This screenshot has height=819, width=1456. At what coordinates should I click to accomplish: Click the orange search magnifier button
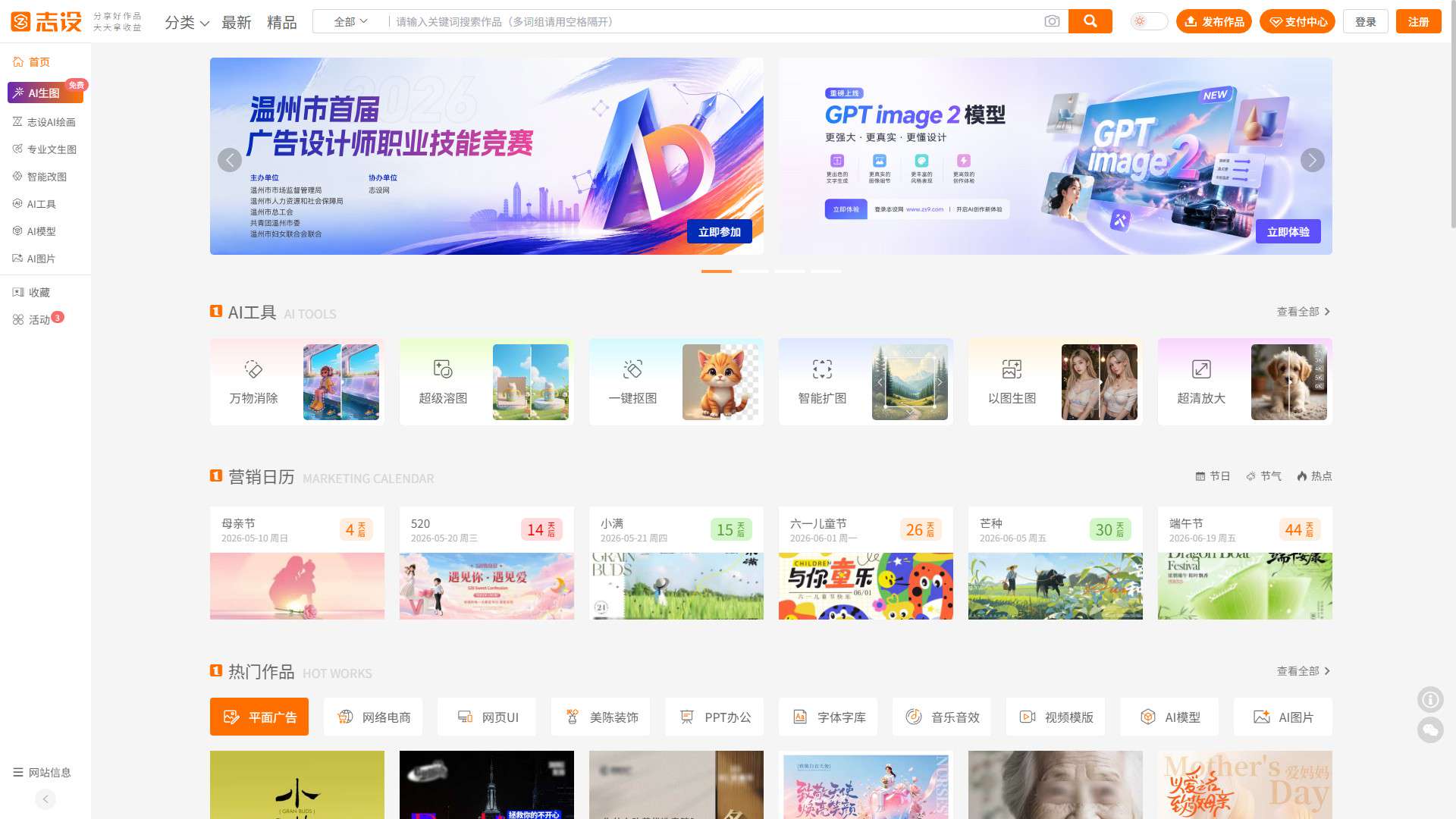point(1090,21)
